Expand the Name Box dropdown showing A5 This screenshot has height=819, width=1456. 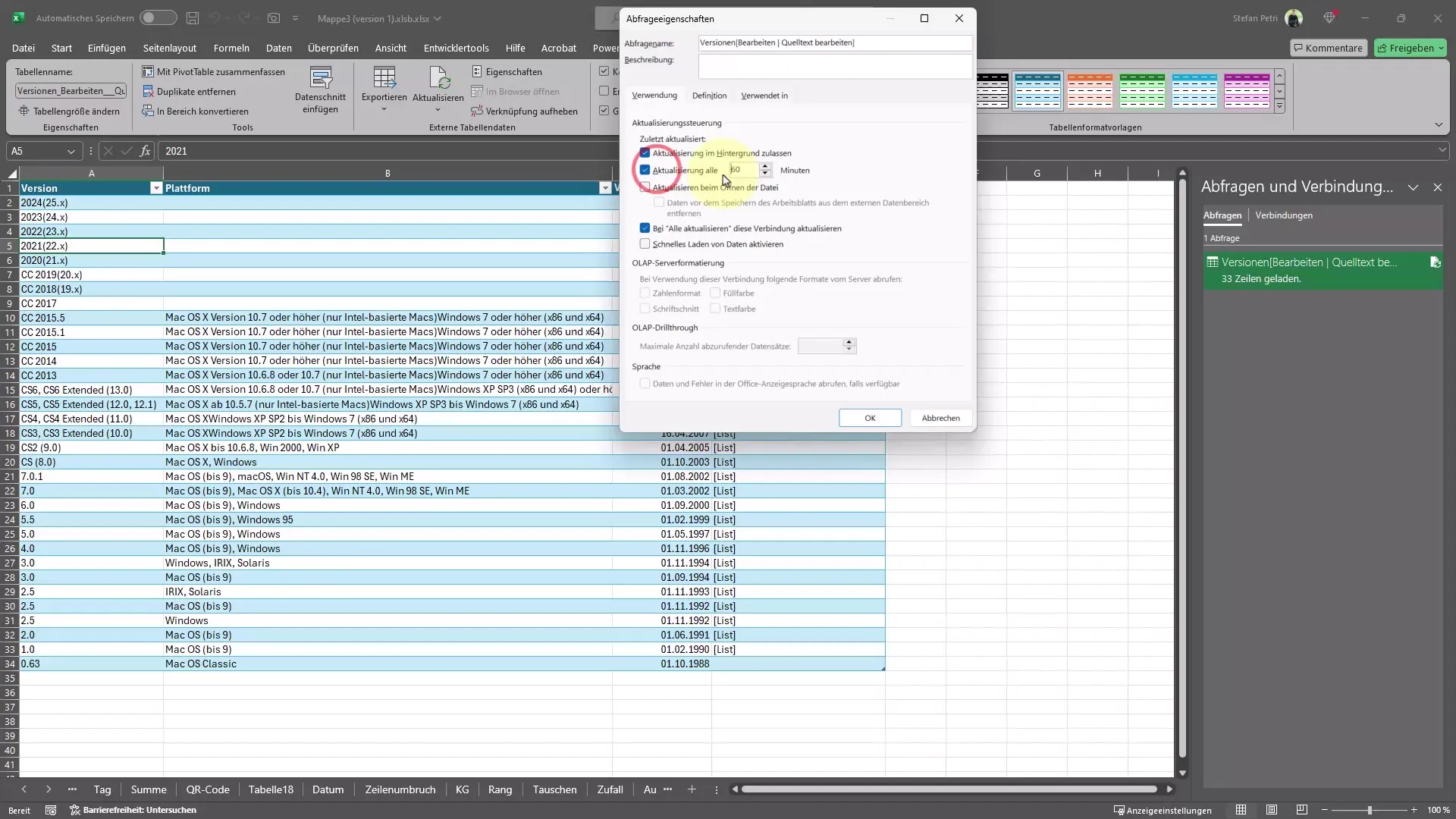coord(71,151)
